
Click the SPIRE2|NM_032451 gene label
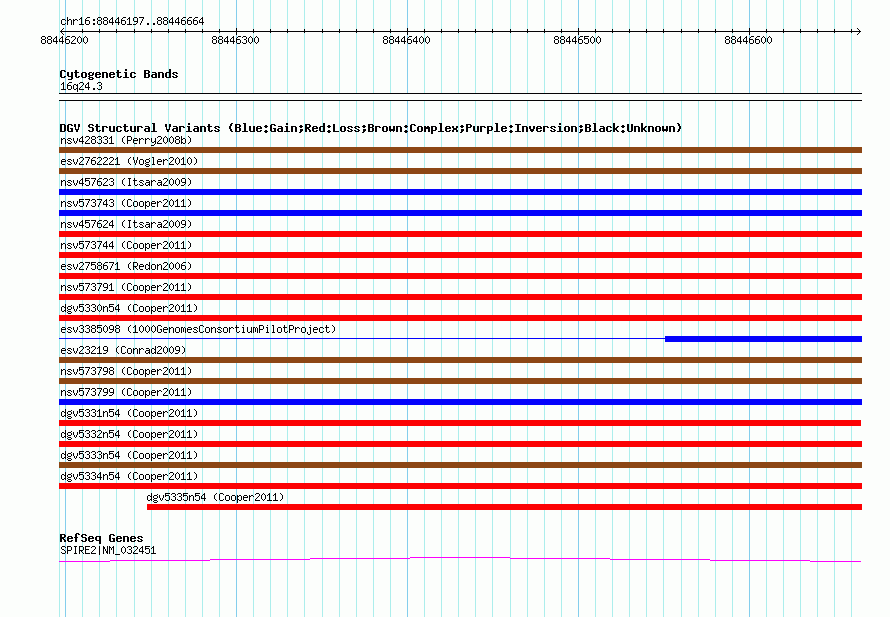click(108, 550)
